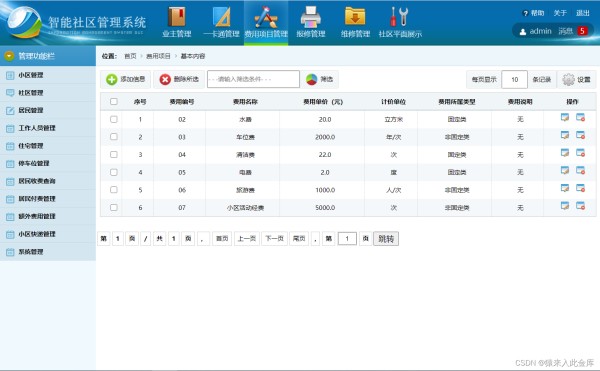Click the filter condition input field

tap(253, 79)
